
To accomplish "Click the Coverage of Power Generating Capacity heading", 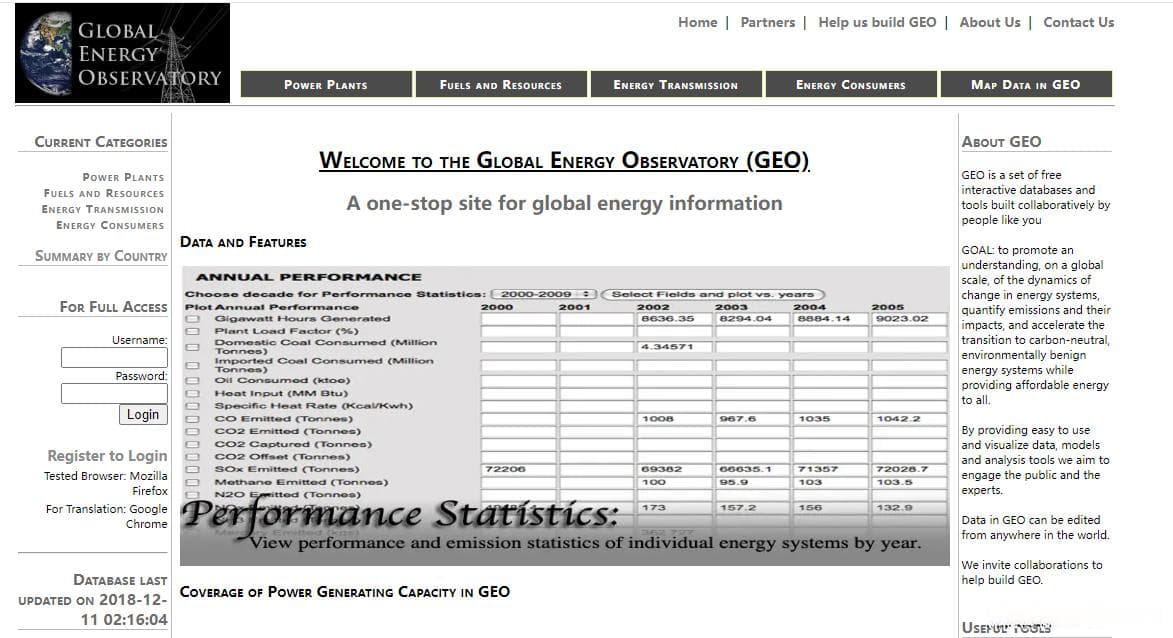I will (345, 592).
